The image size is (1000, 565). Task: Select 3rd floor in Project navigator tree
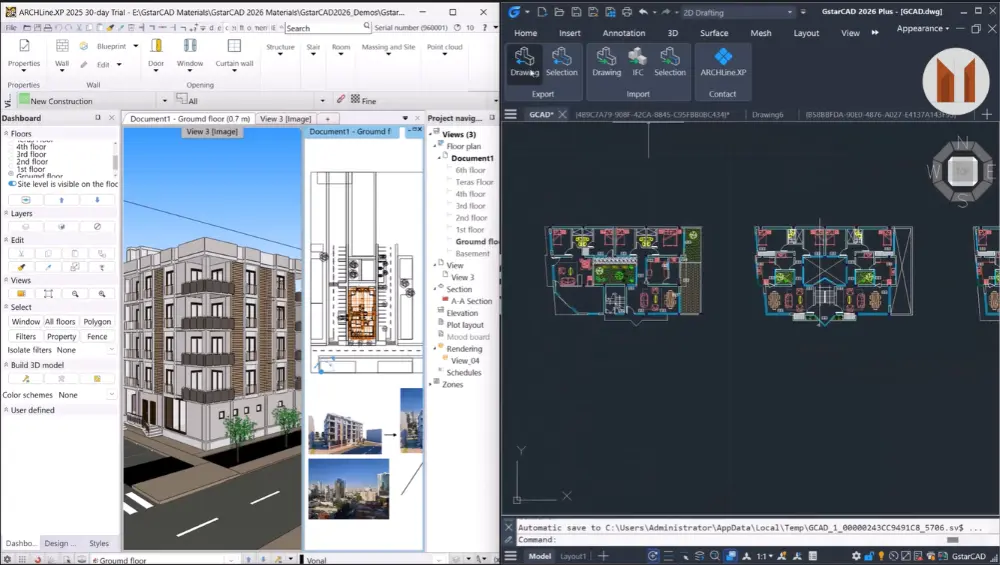[x=470, y=206]
